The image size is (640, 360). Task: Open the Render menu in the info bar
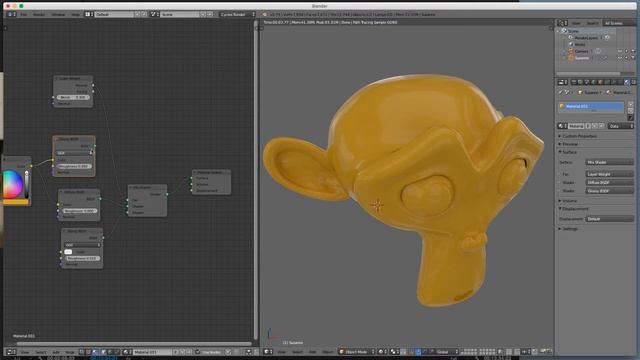coord(39,14)
